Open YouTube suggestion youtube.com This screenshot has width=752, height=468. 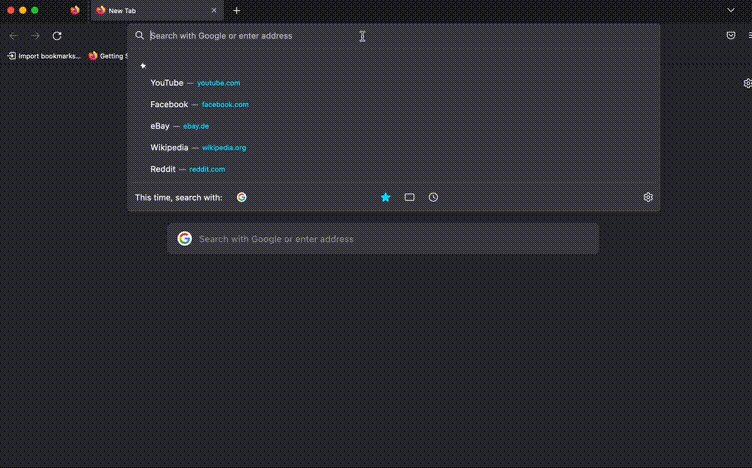coord(393,83)
